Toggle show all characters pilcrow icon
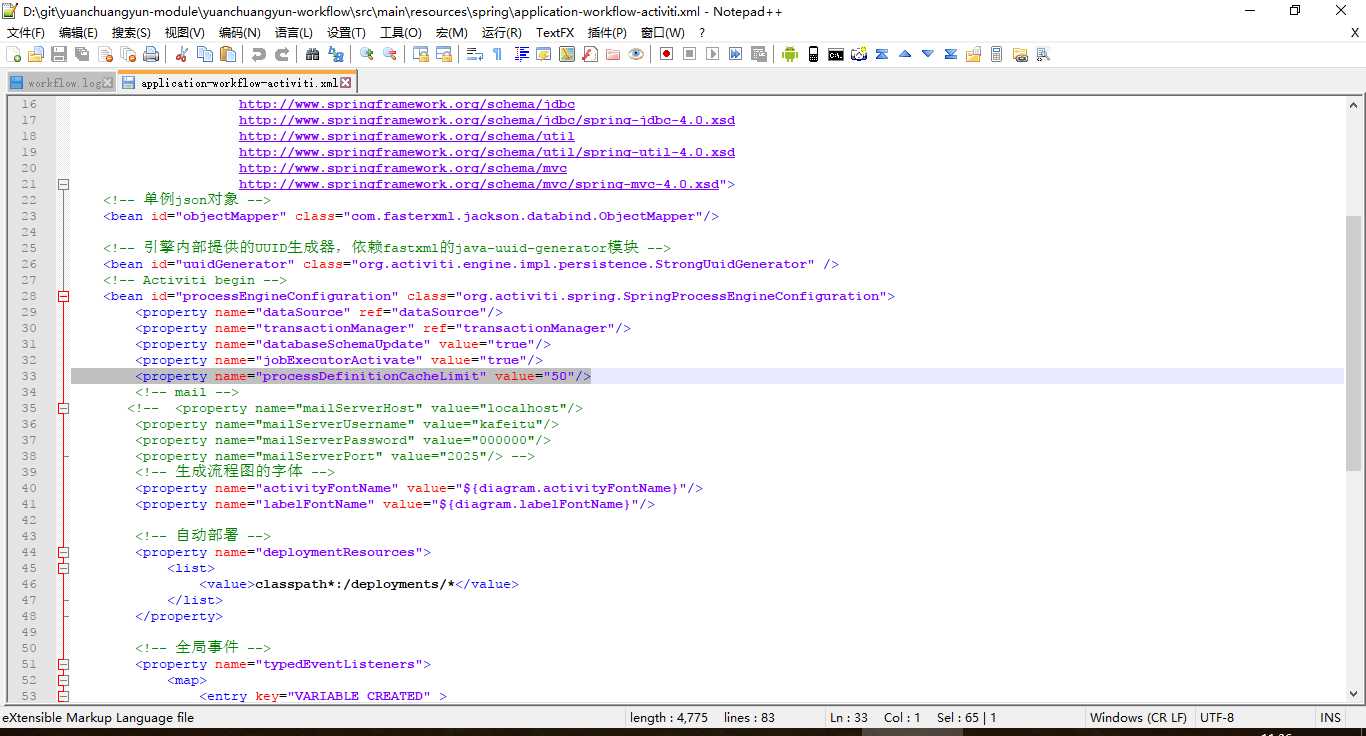The width and height of the screenshot is (1366, 736). coord(497,54)
